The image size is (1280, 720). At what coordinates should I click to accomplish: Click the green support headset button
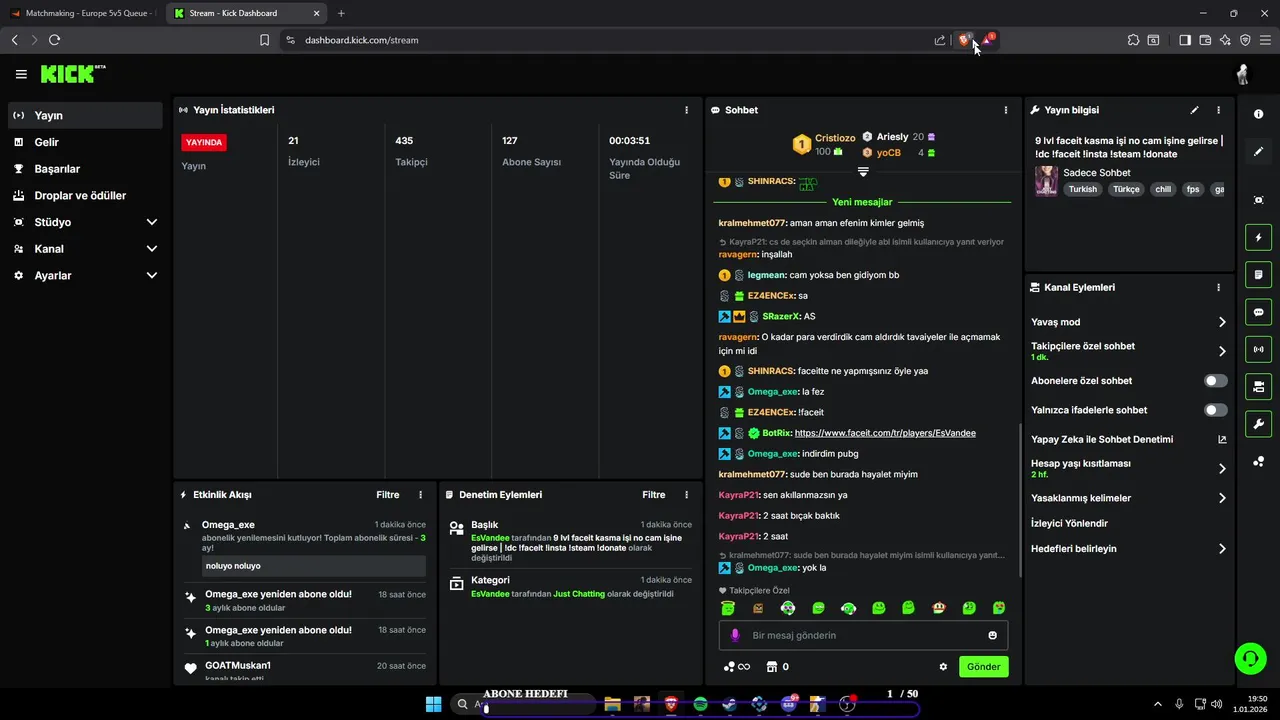pos(1250,658)
